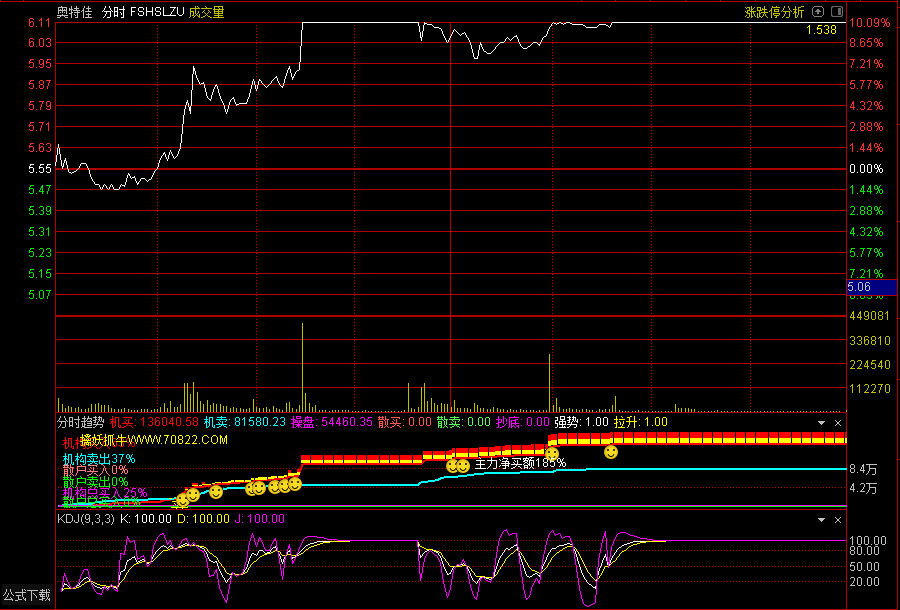Click the 5.55 previous-close price label
900x610 pixels.
(x=40, y=169)
